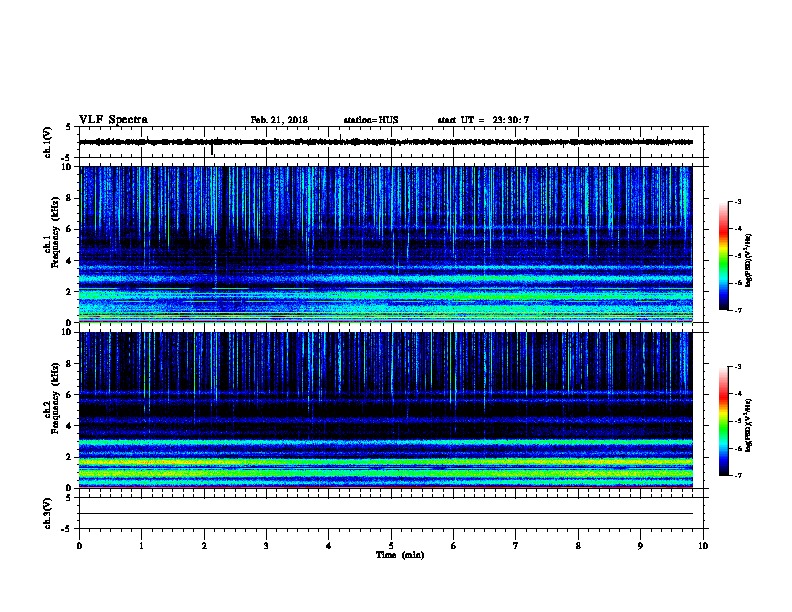
Task: Click the "-4" label on ch.2 color bar
Action: pos(738,394)
